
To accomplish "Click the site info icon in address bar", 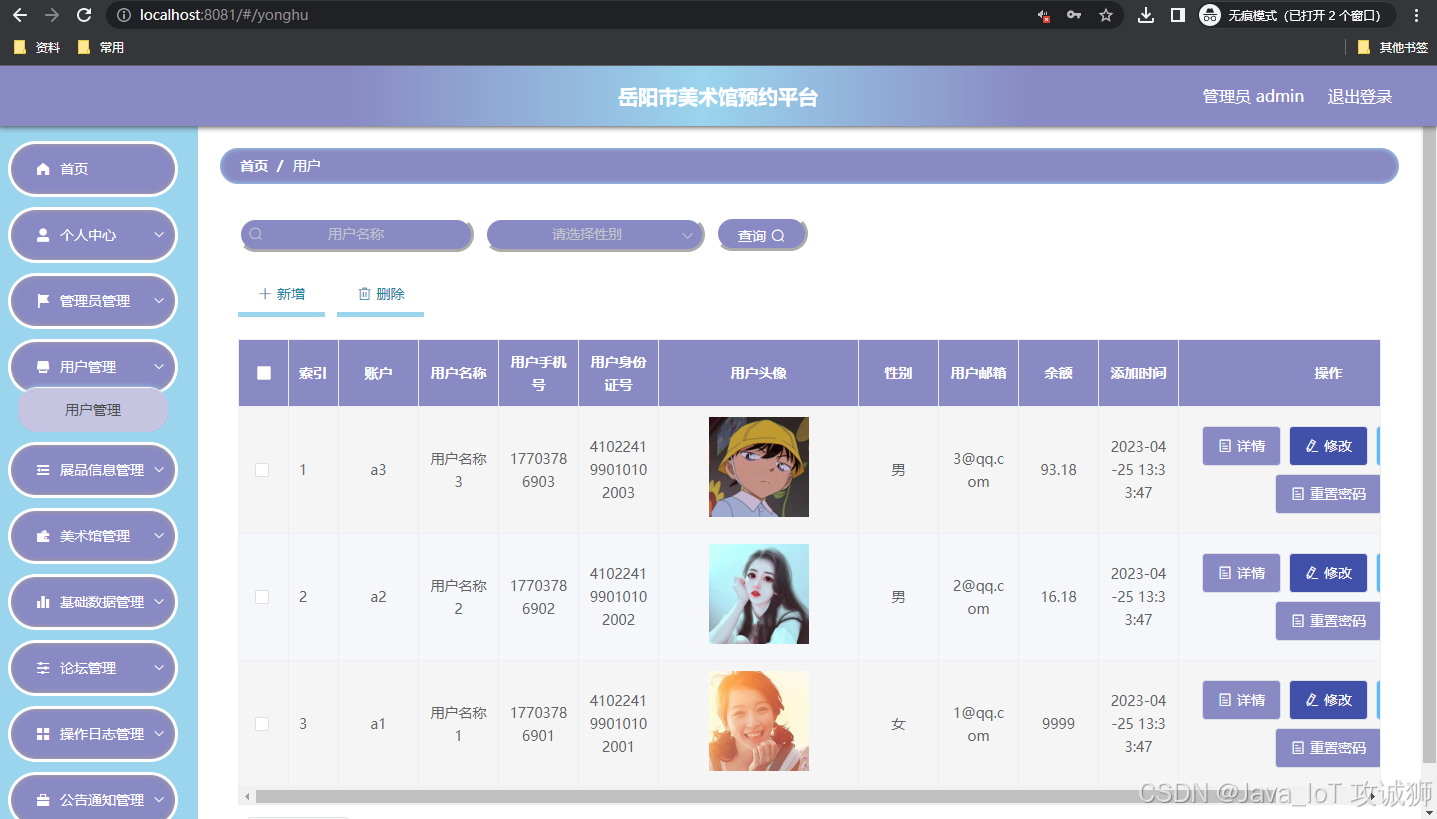I will coord(123,15).
